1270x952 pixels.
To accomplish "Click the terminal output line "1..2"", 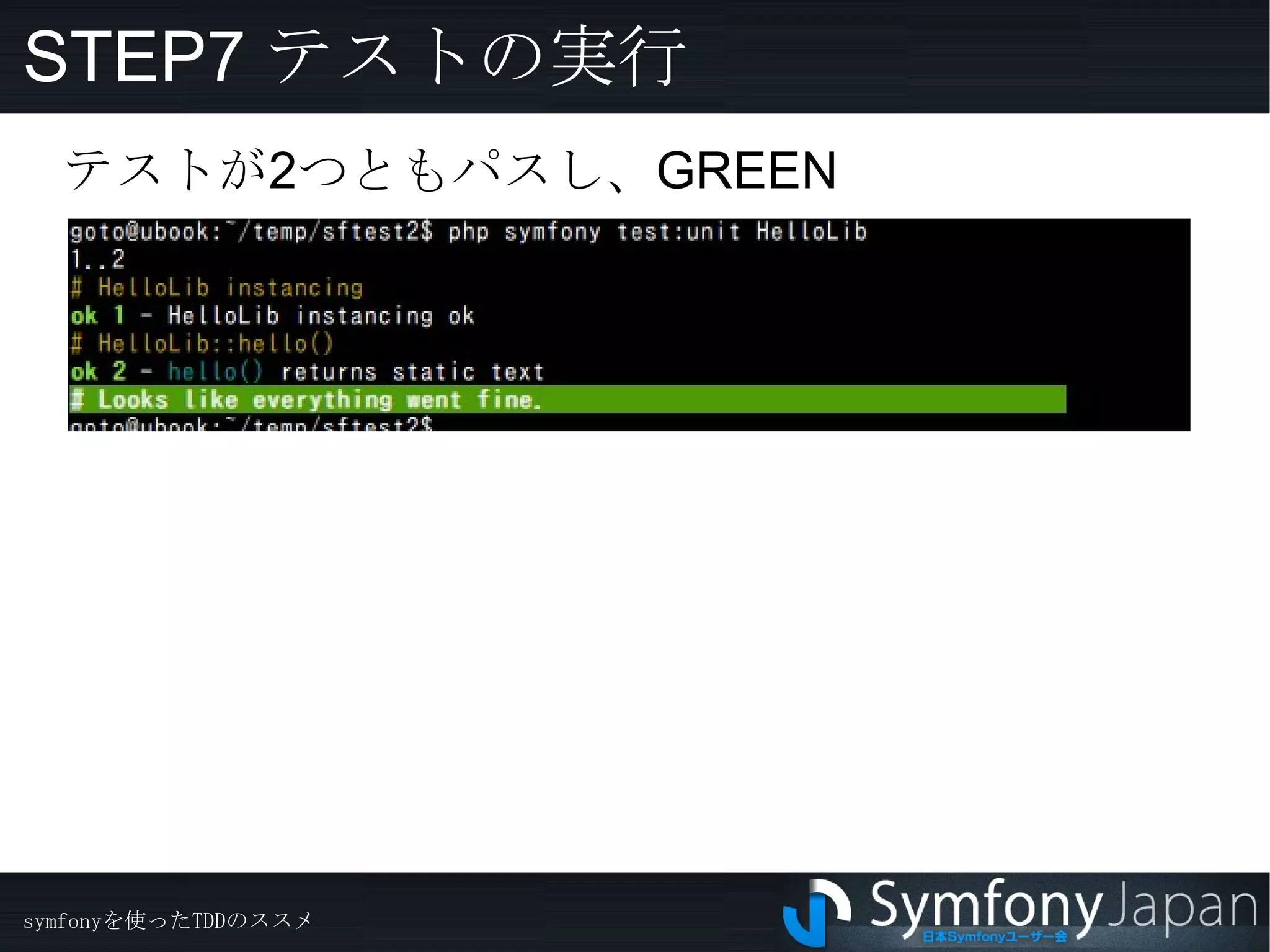I will tap(97, 259).
